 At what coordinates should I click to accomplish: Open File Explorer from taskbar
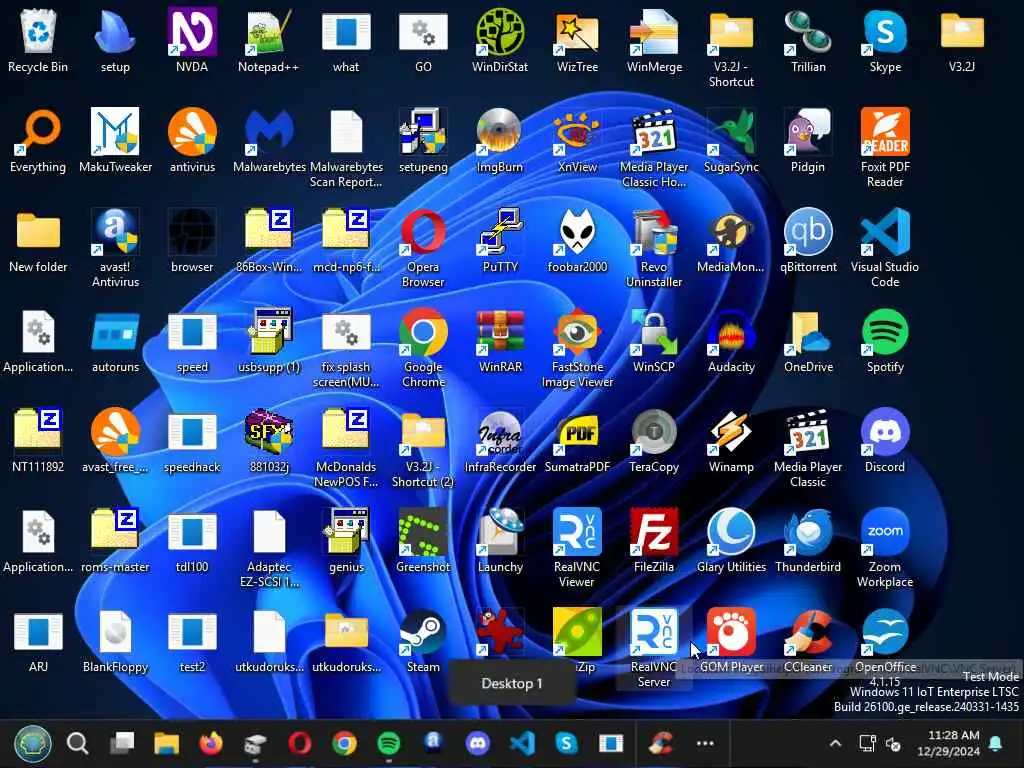[167, 743]
